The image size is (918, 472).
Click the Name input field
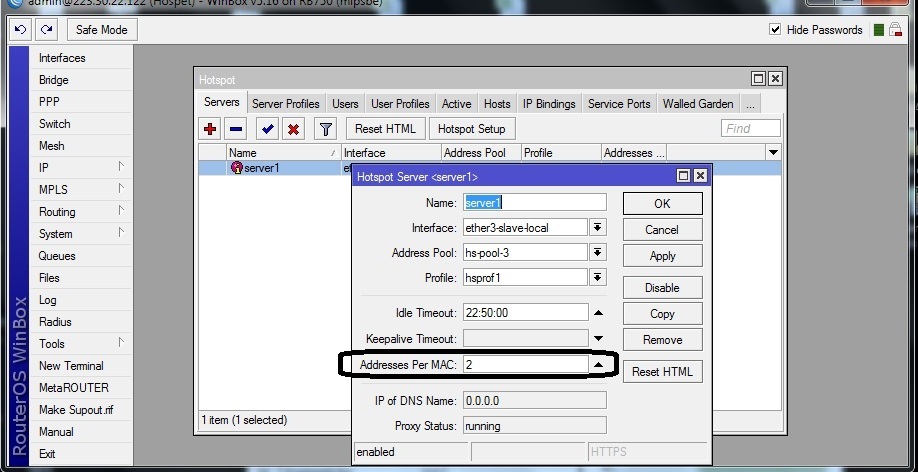coord(535,203)
